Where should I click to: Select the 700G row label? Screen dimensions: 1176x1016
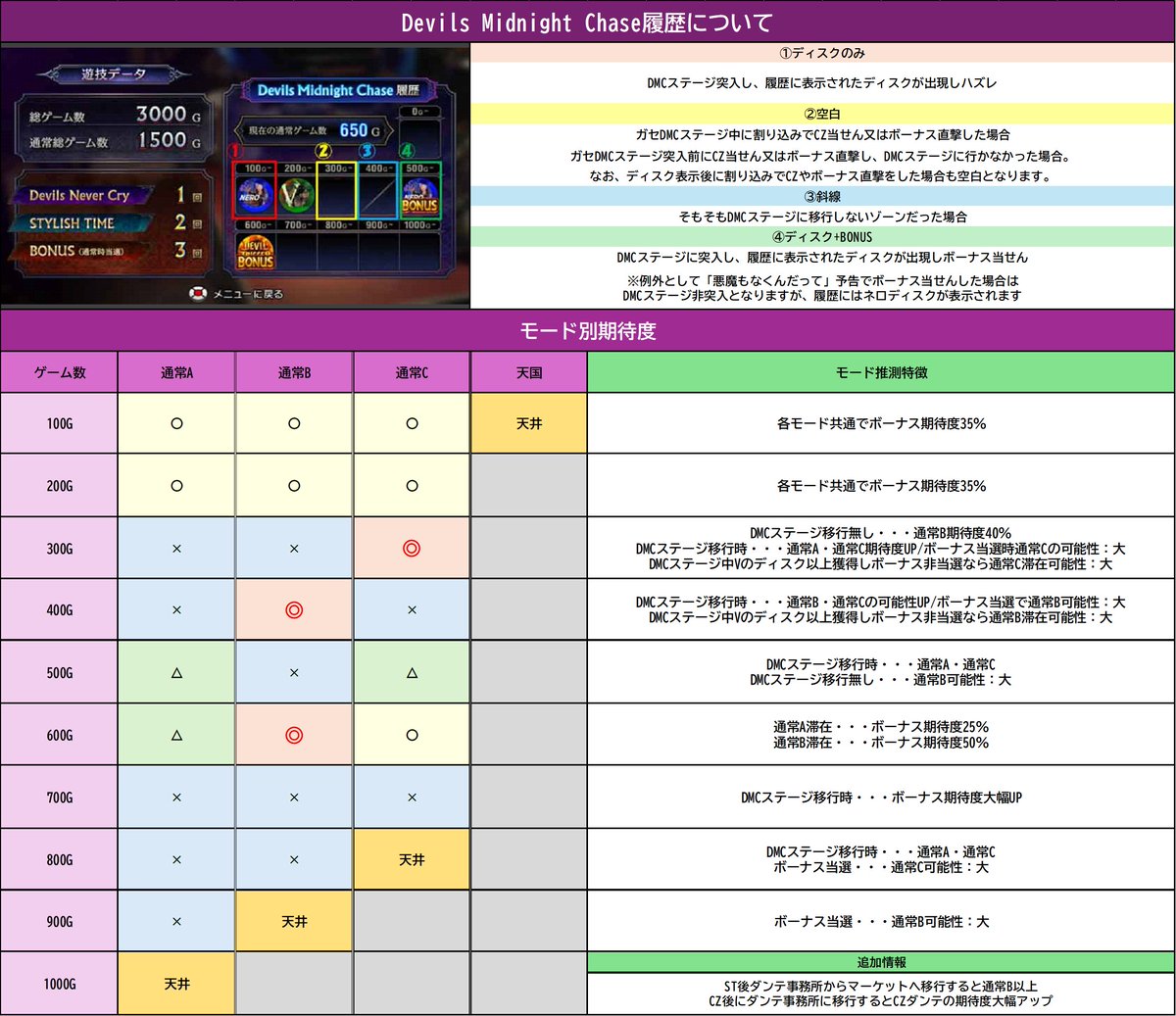click(60, 798)
